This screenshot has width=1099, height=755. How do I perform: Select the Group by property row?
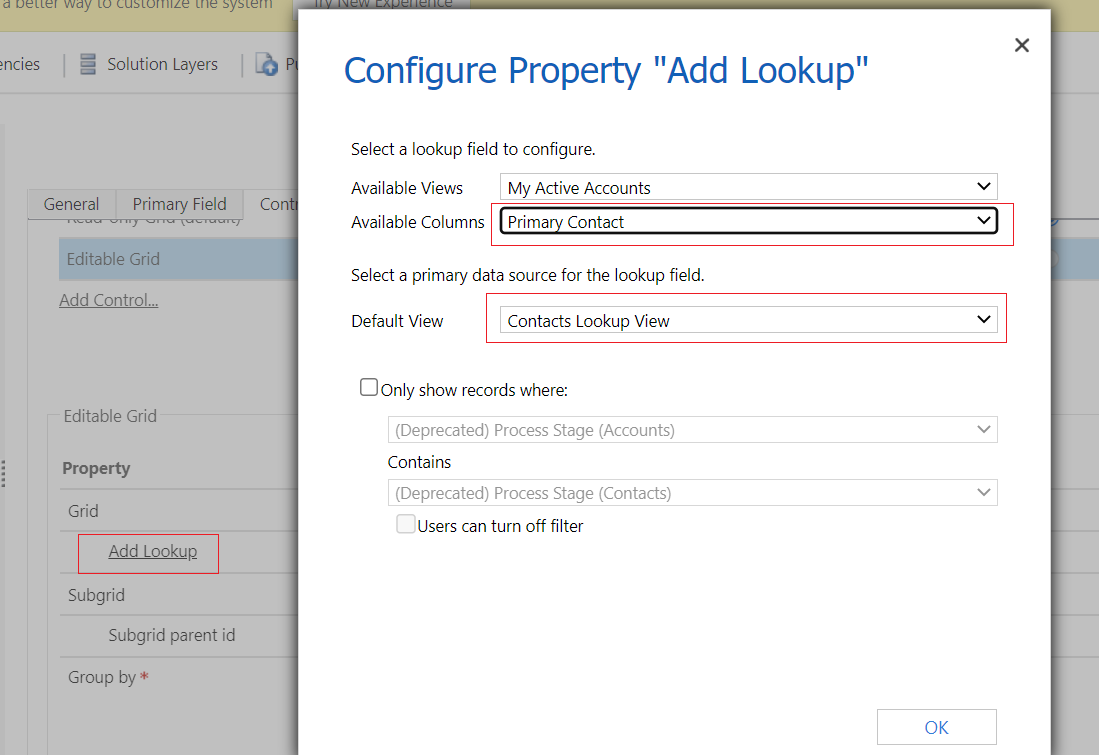(x=179, y=677)
